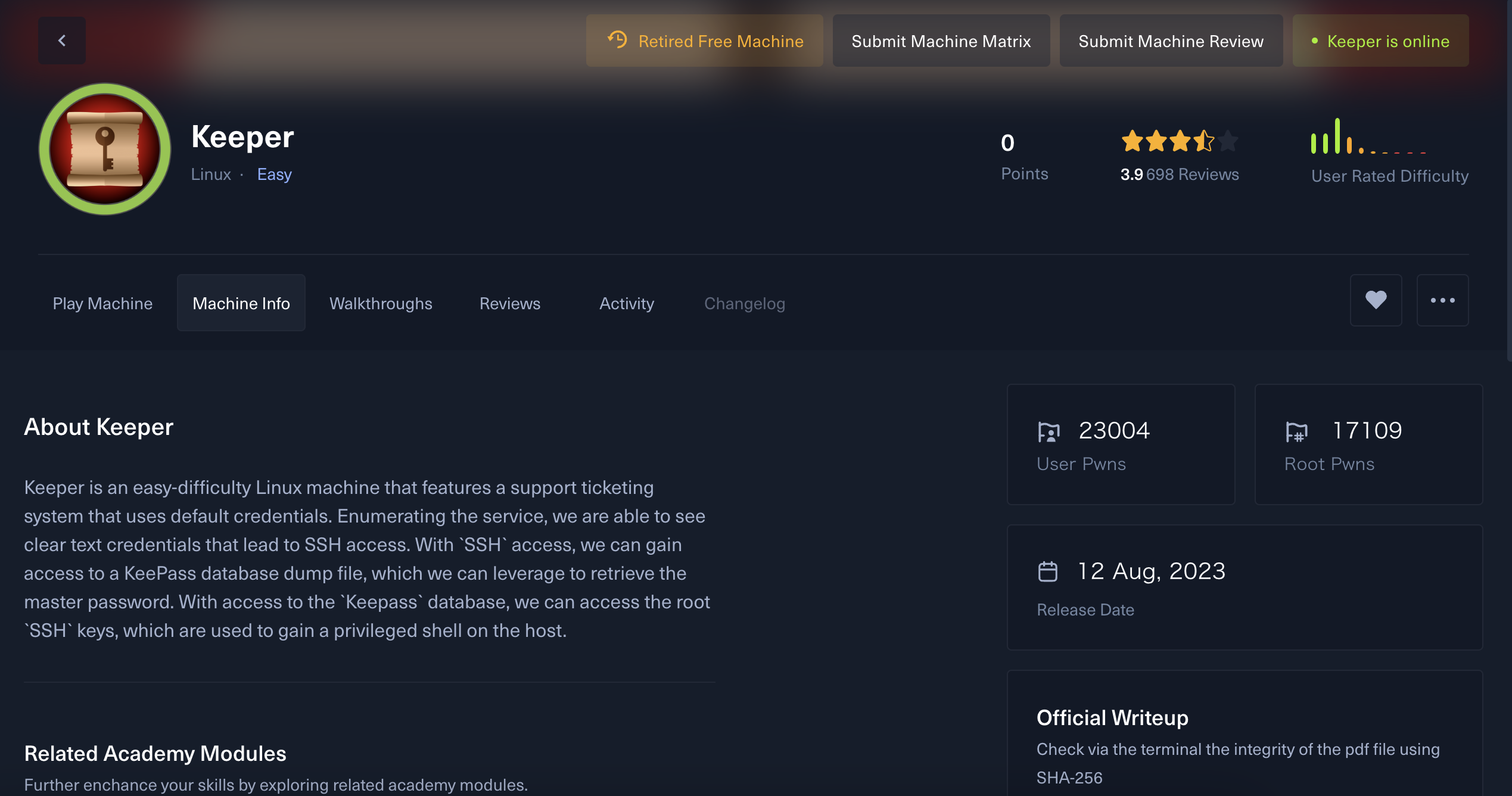This screenshot has height=796, width=1512.
Task: Click the Retired Free Machine history icon
Action: pos(618,39)
